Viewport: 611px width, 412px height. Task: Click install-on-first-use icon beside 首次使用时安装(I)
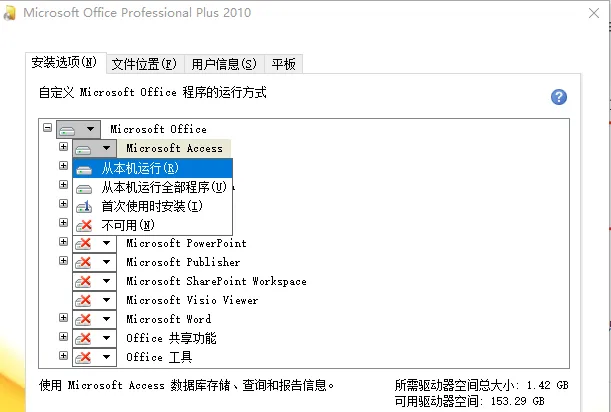coord(84,207)
